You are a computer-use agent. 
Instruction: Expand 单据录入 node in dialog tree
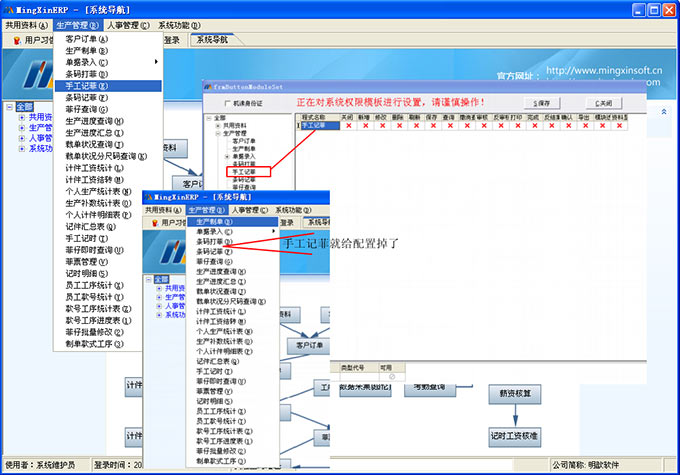pos(227,156)
